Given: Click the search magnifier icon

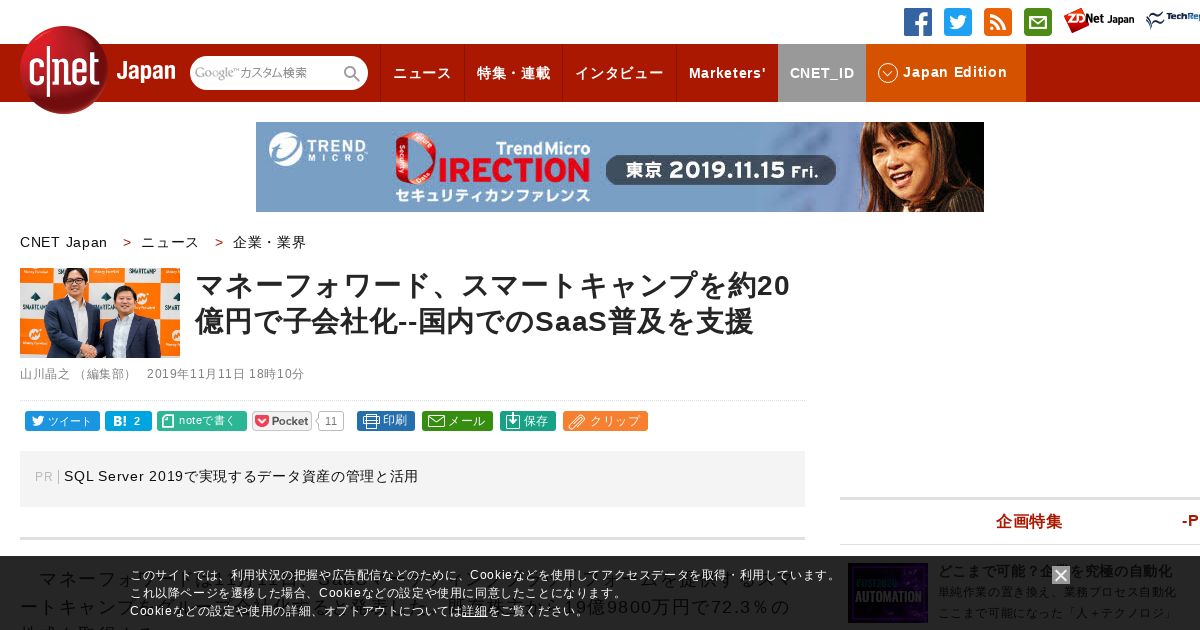Looking at the screenshot, I should (x=351, y=73).
